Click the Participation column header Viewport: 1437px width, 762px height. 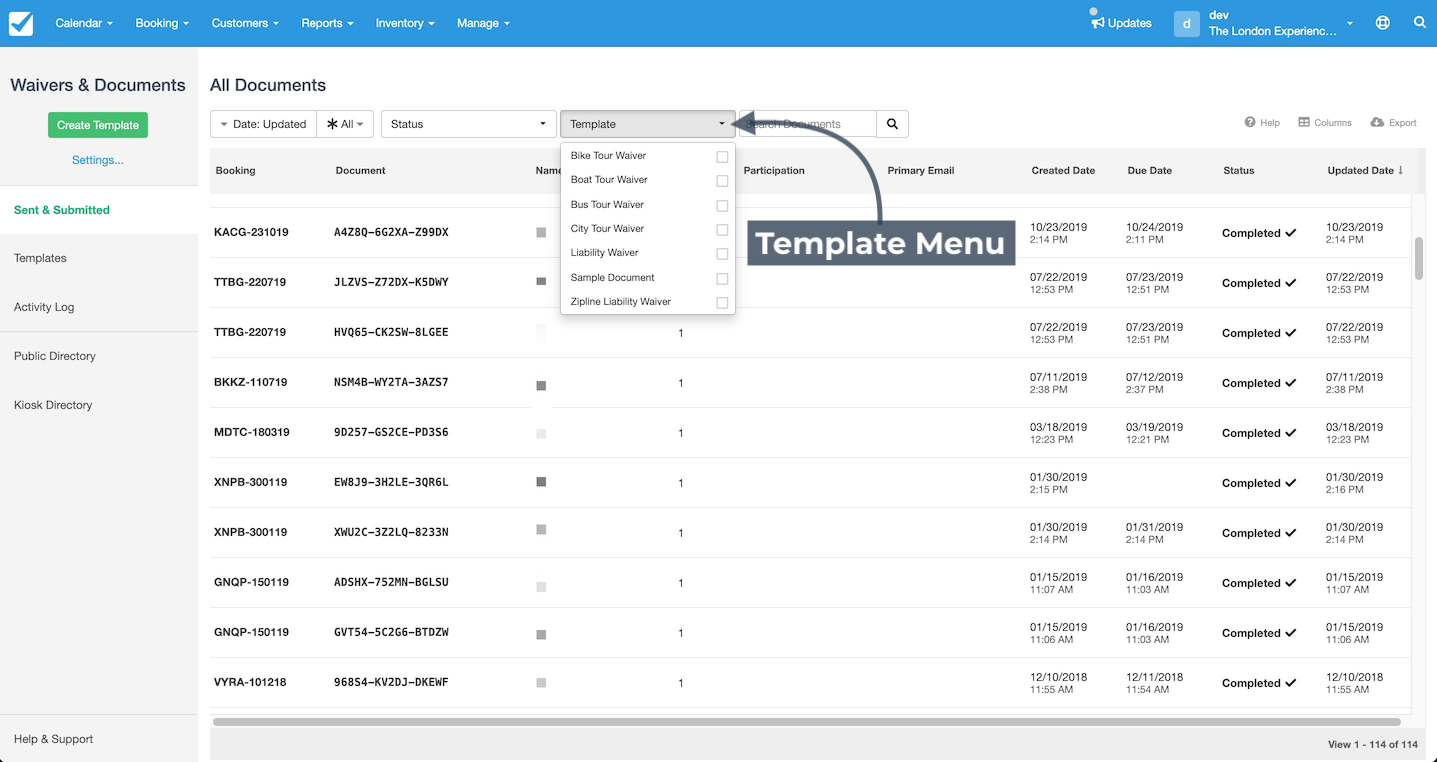[774, 170]
